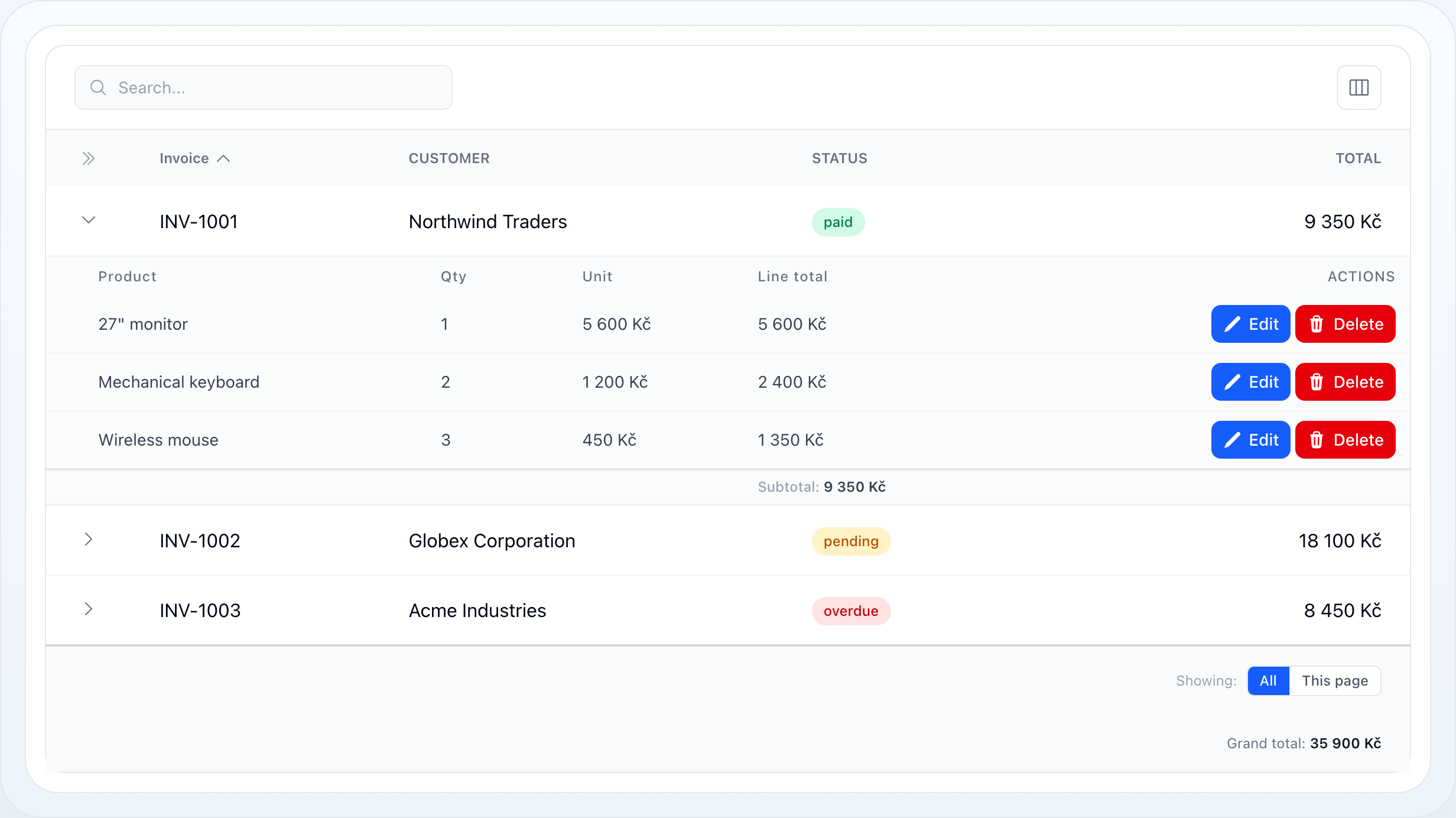
Task: Switch Showing toggle to All
Action: (1268, 681)
